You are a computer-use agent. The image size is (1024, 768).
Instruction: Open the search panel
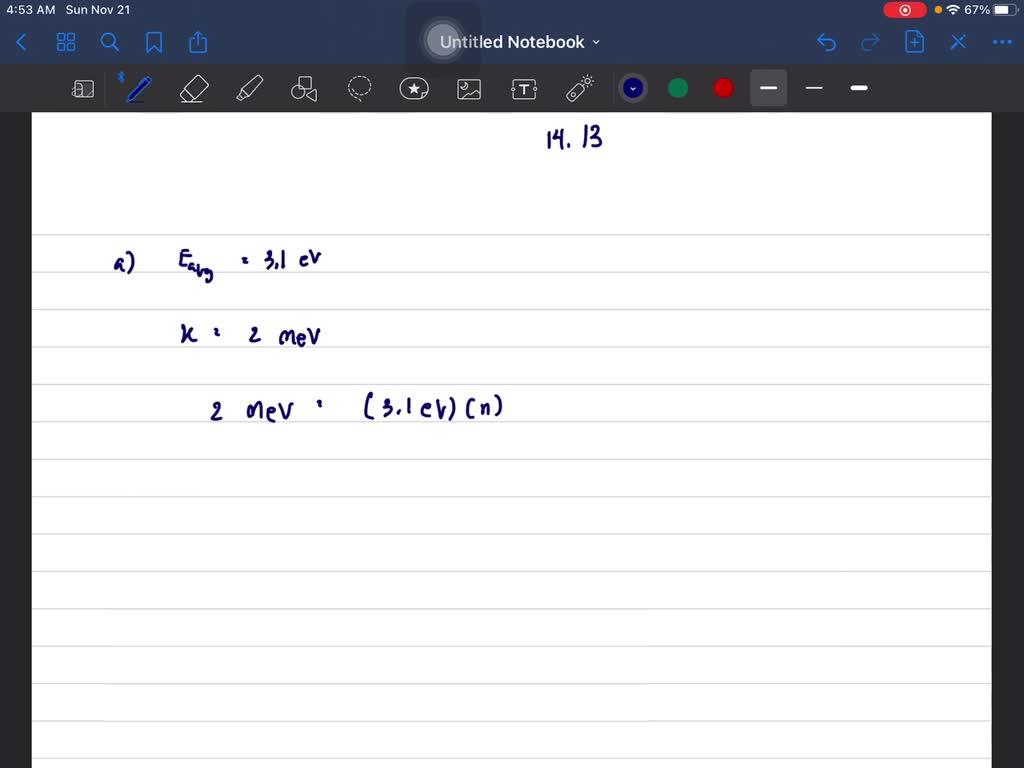[110, 42]
